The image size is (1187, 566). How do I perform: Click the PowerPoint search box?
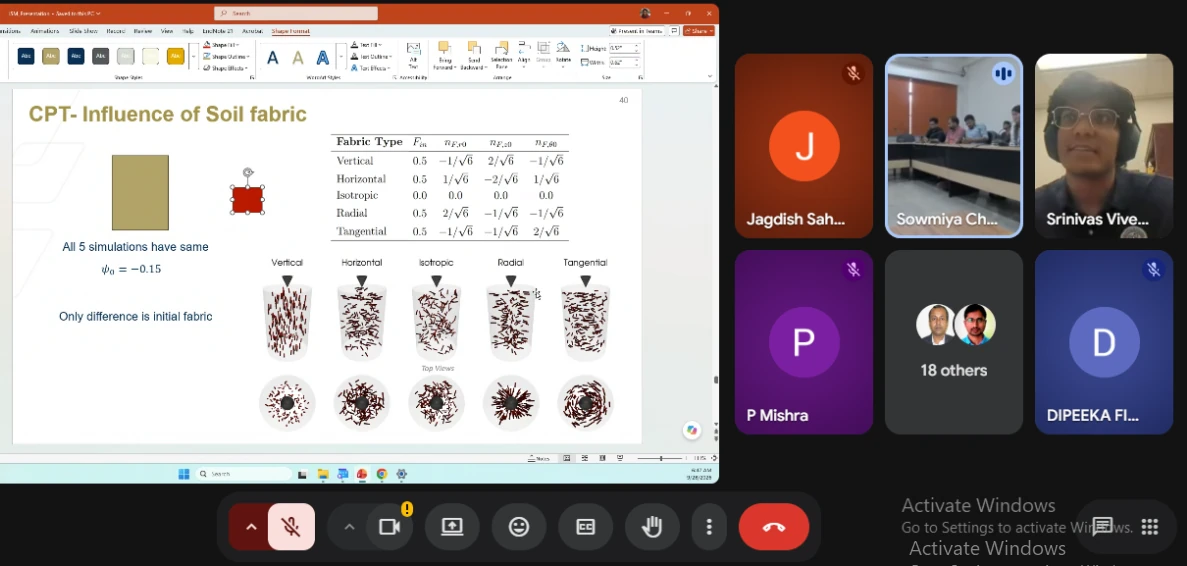pos(296,13)
